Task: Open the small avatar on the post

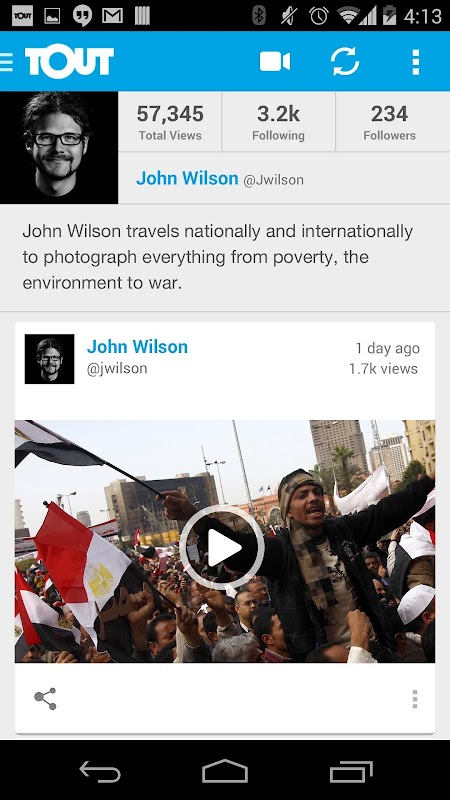Action: click(x=49, y=359)
